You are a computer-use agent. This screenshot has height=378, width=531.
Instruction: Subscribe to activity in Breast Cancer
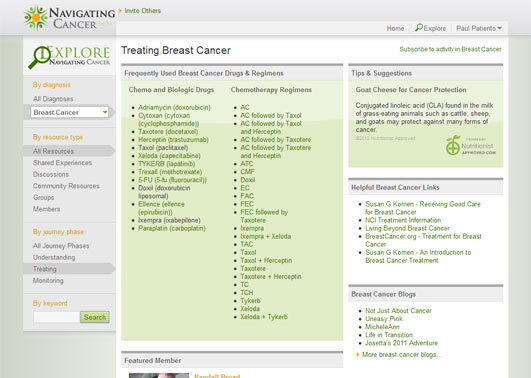click(450, 49)
